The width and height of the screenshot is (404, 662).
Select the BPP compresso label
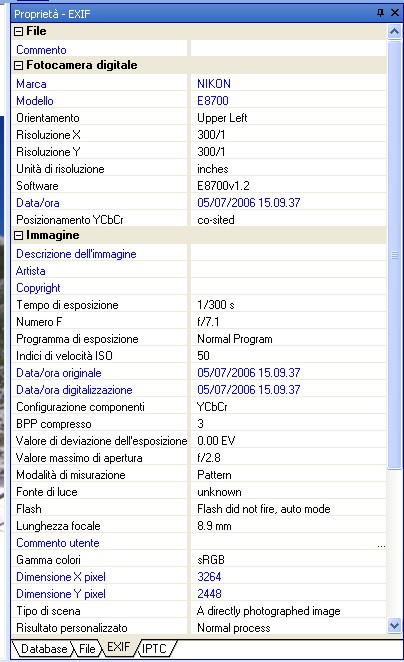click(54, 424)
